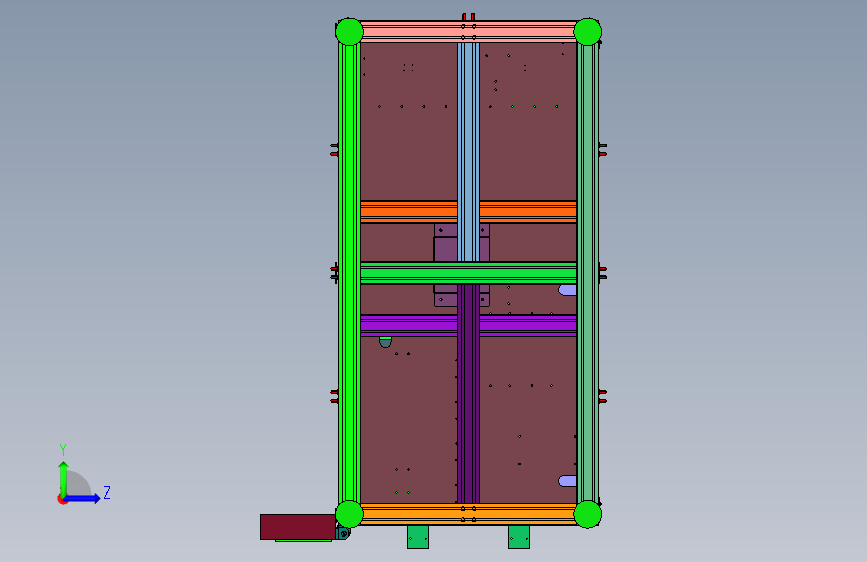867x562 pixels.
Task: Pick the pale green right vertical post
Action: click(588, 273)
